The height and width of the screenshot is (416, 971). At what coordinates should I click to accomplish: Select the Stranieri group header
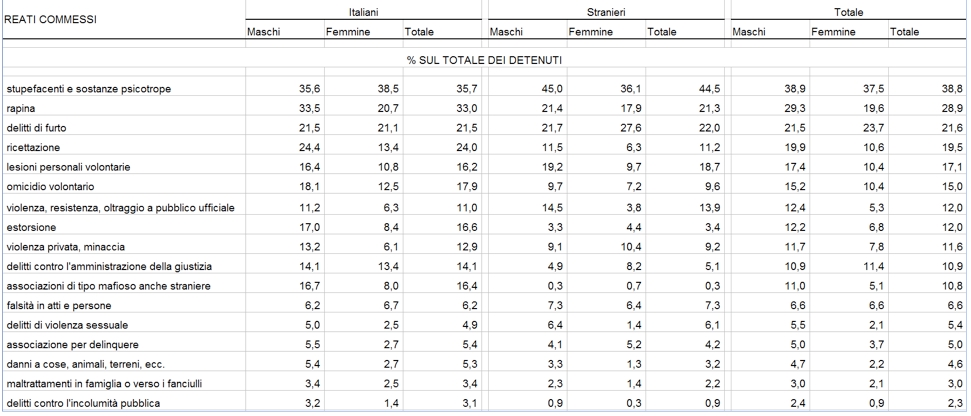tap(606, 10)
